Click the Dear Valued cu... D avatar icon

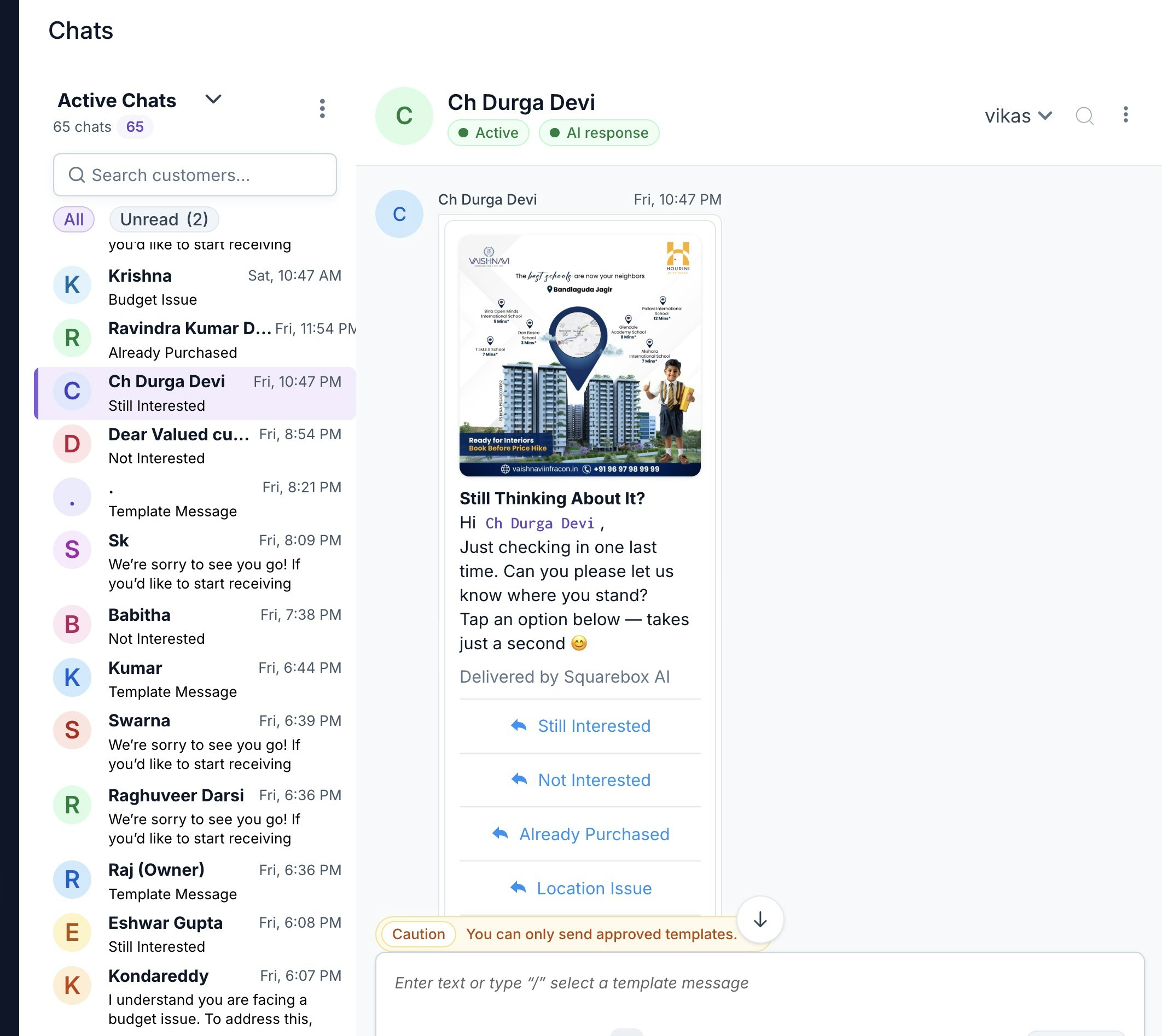pos(72,444)
